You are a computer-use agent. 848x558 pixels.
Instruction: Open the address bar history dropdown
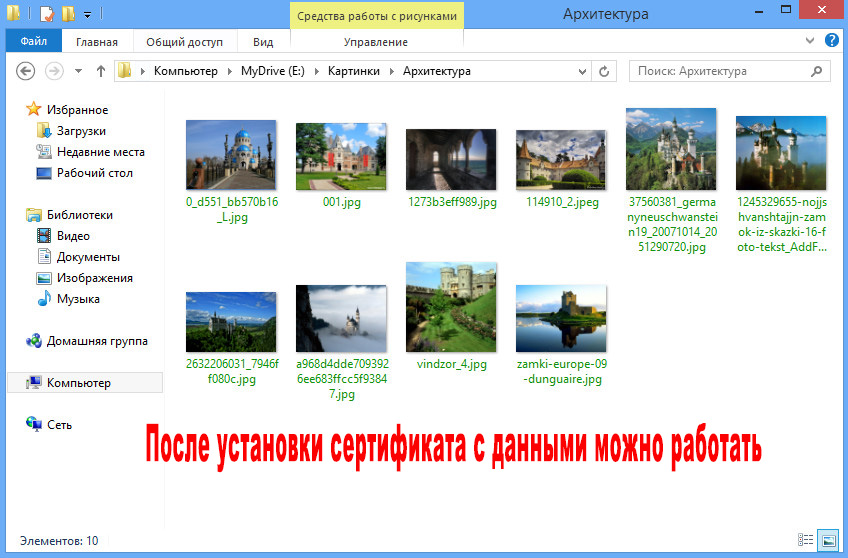(x=582, y=71)
